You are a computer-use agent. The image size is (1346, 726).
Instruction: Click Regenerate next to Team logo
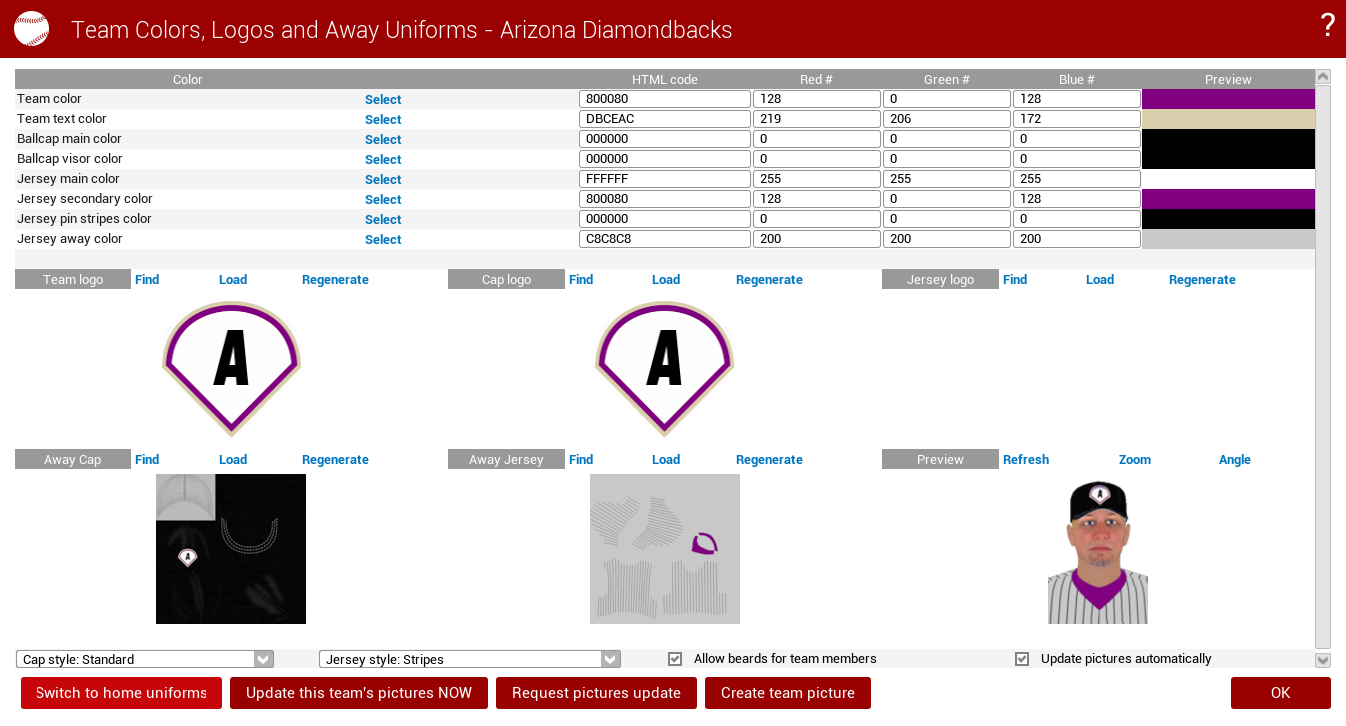pyautogui.click(x=335, y=280)
